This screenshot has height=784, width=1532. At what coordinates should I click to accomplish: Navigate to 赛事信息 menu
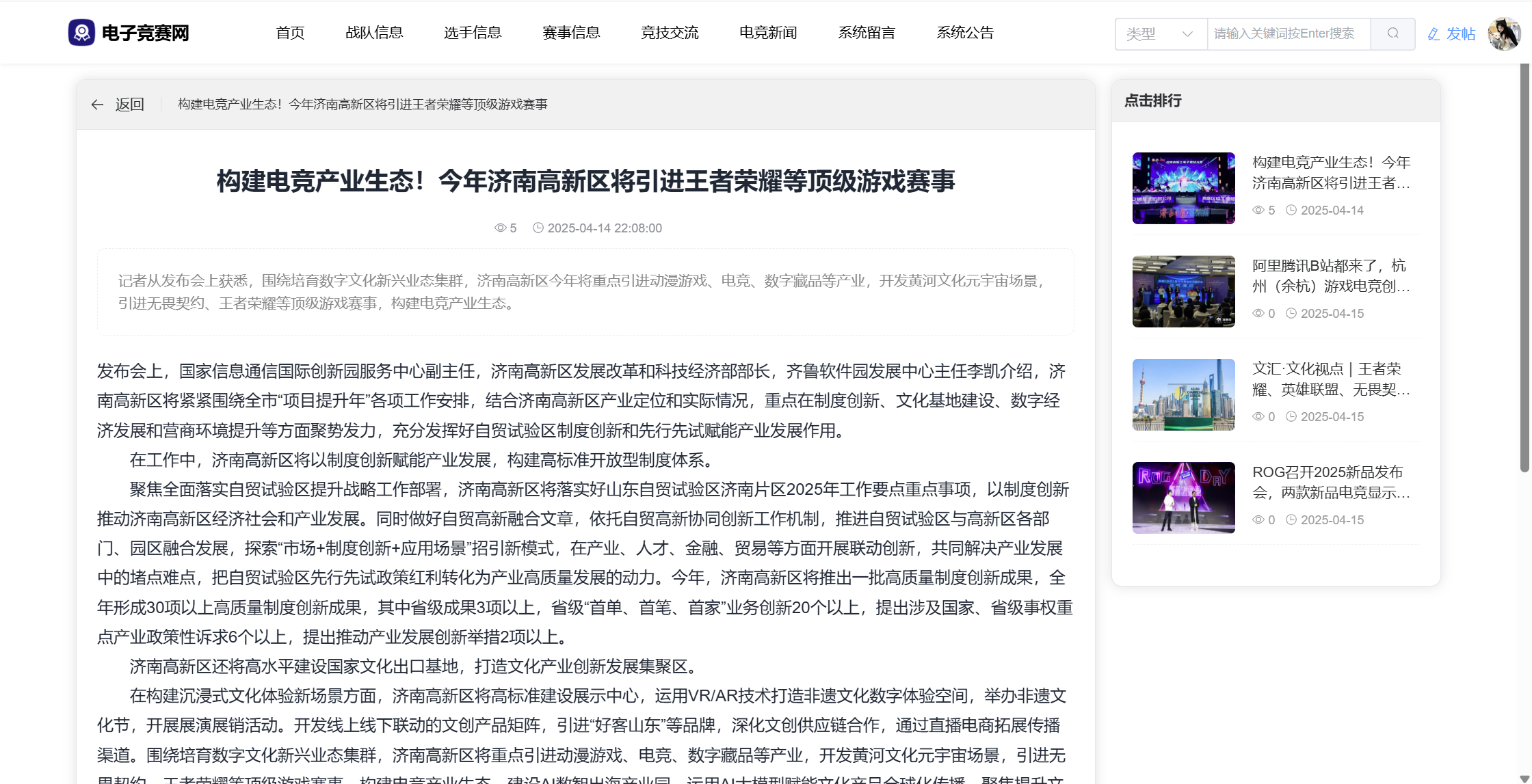(x=571, y=33)
